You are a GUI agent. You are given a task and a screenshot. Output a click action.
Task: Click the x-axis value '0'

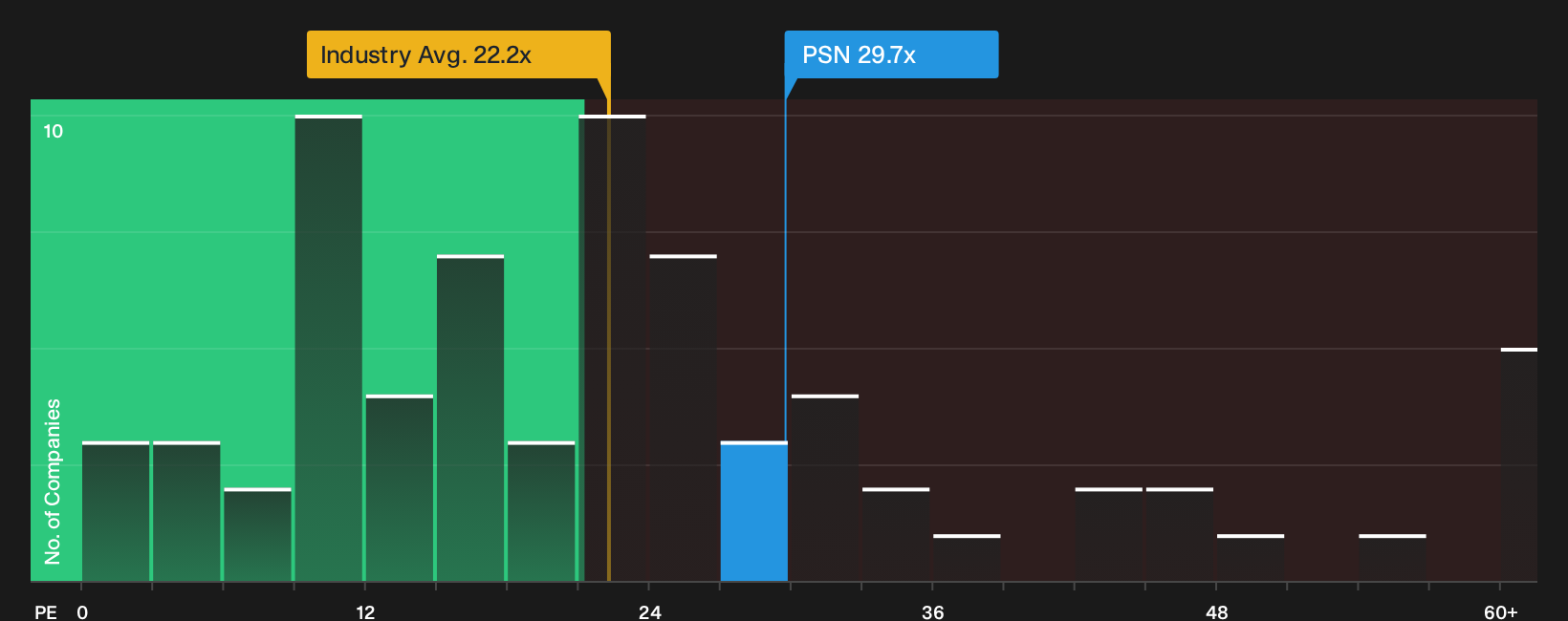82,611
